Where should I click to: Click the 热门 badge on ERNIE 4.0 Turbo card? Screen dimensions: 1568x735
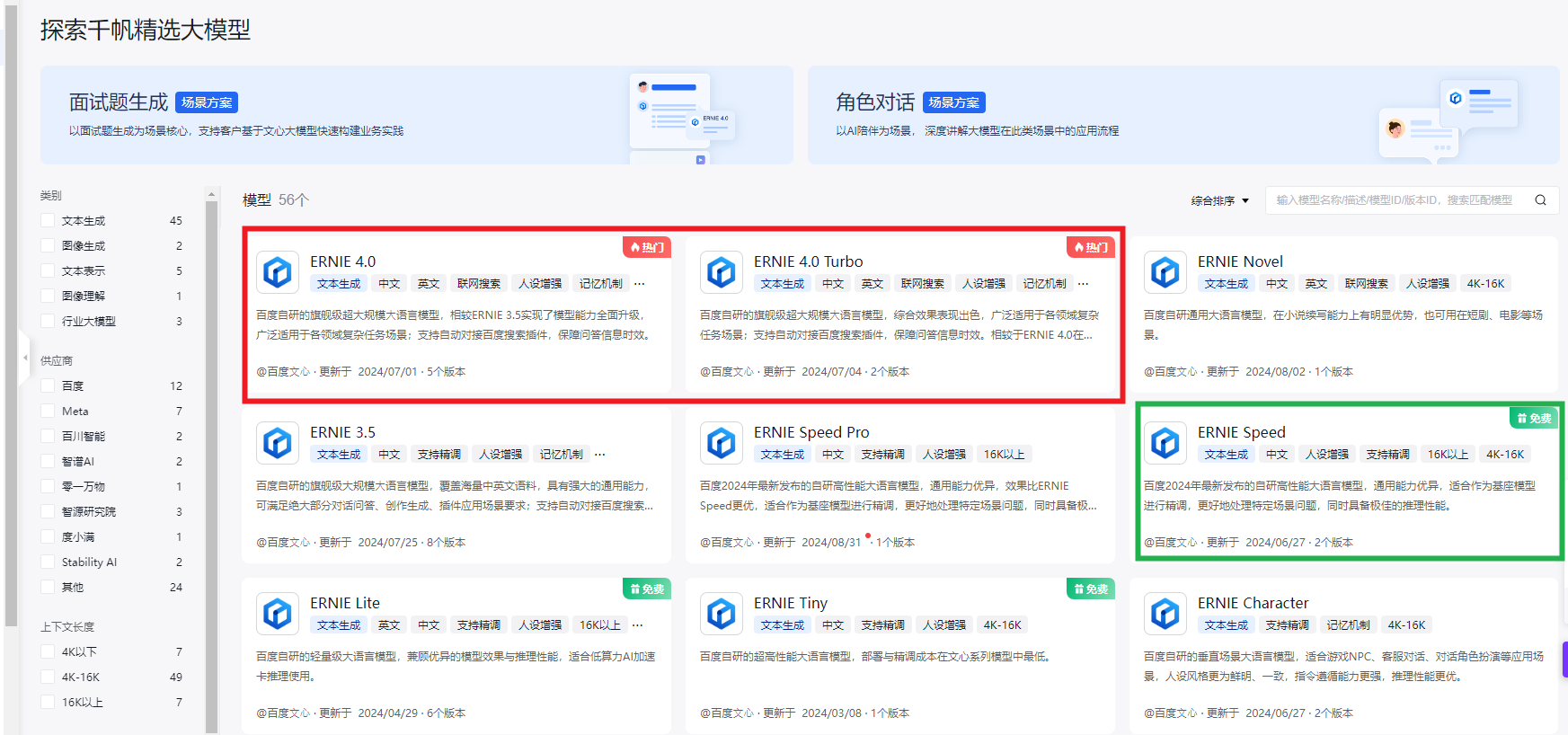[1091, 247]
